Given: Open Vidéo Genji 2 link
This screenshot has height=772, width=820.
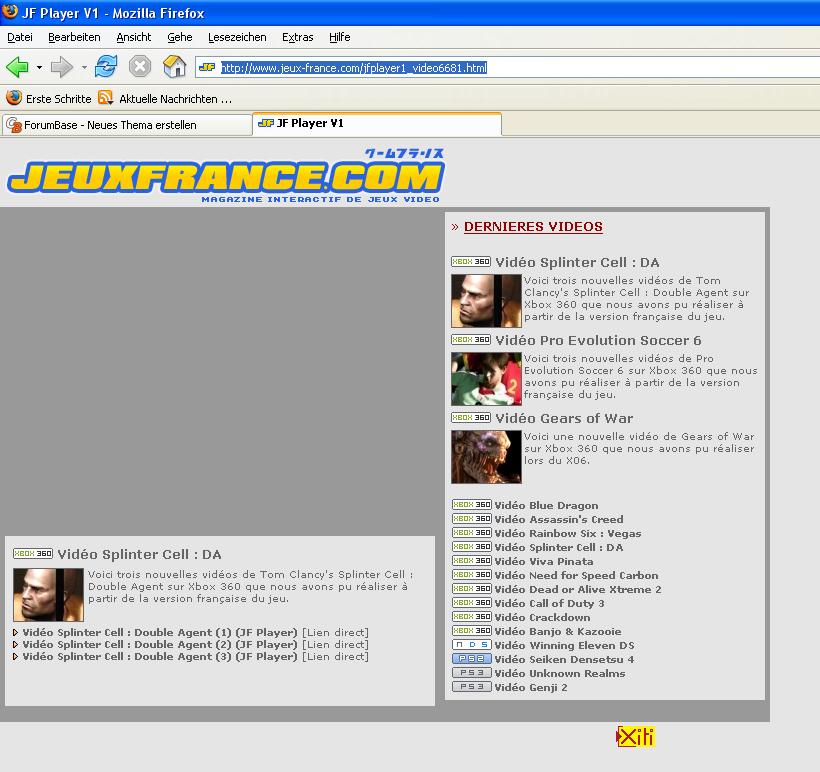Looking at the screenshot, I should [x=531, y=687].
